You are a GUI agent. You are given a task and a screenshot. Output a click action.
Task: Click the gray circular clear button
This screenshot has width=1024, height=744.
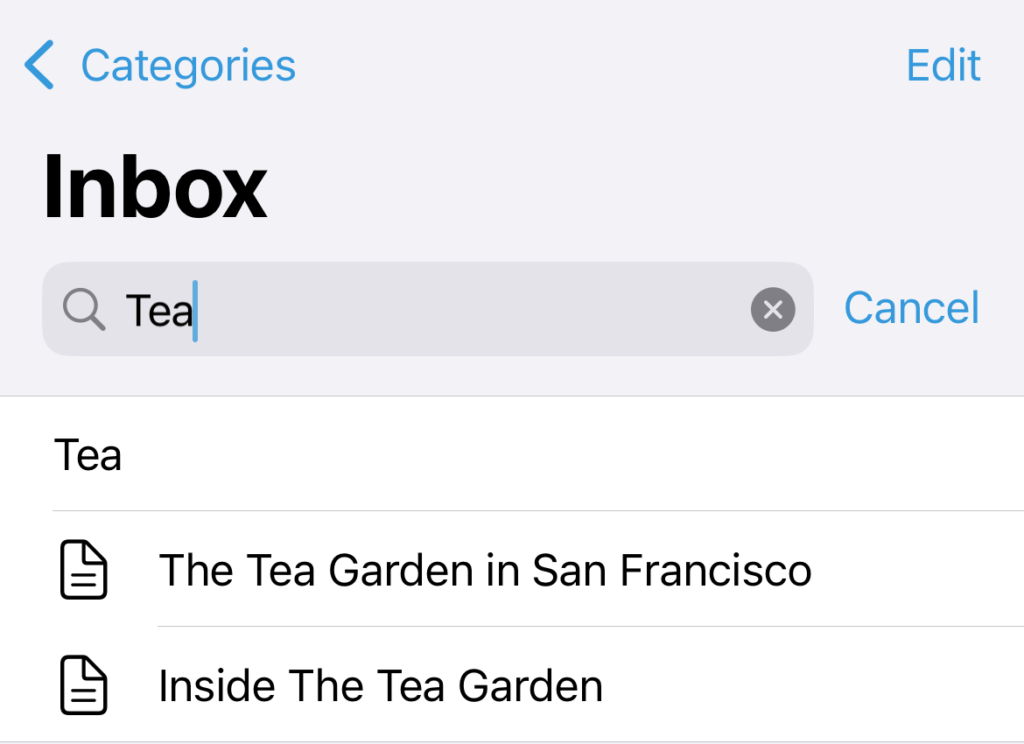click(773, 310)
